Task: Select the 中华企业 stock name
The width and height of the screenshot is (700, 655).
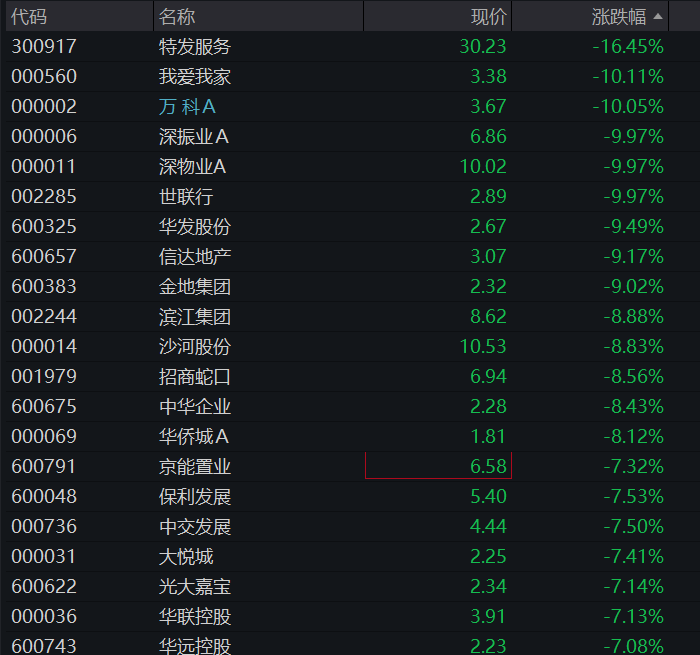Action: point(195,406)
